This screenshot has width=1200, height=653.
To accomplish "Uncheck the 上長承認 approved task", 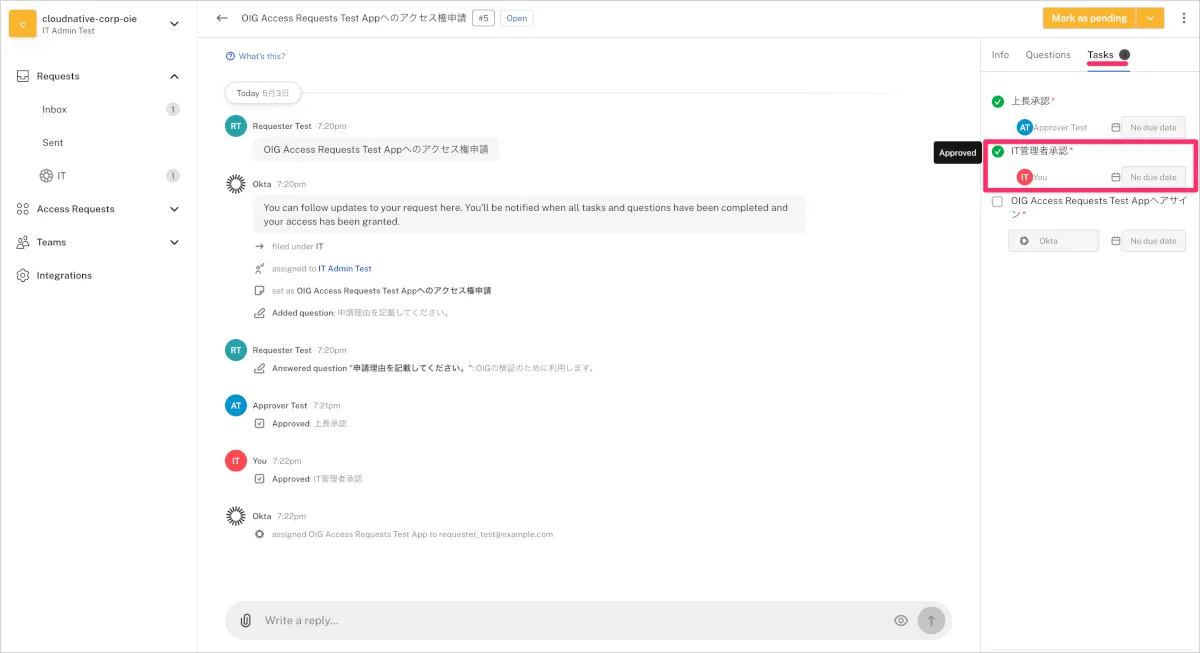I will [997, 101].
